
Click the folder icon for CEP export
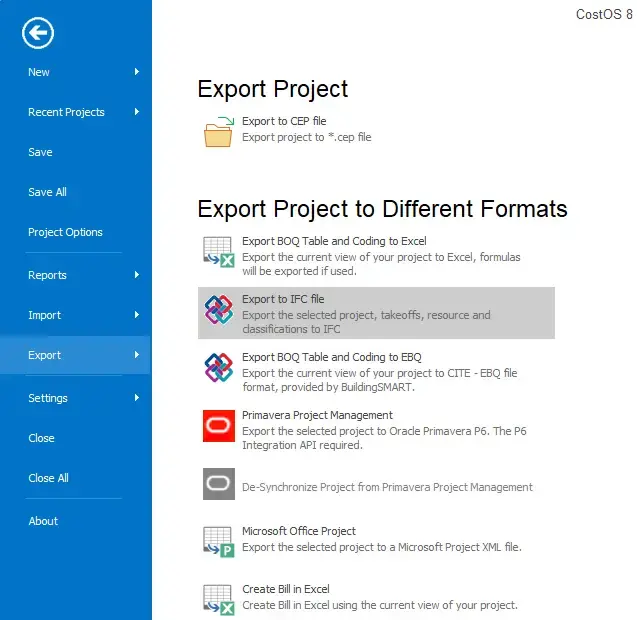[219, 132]
